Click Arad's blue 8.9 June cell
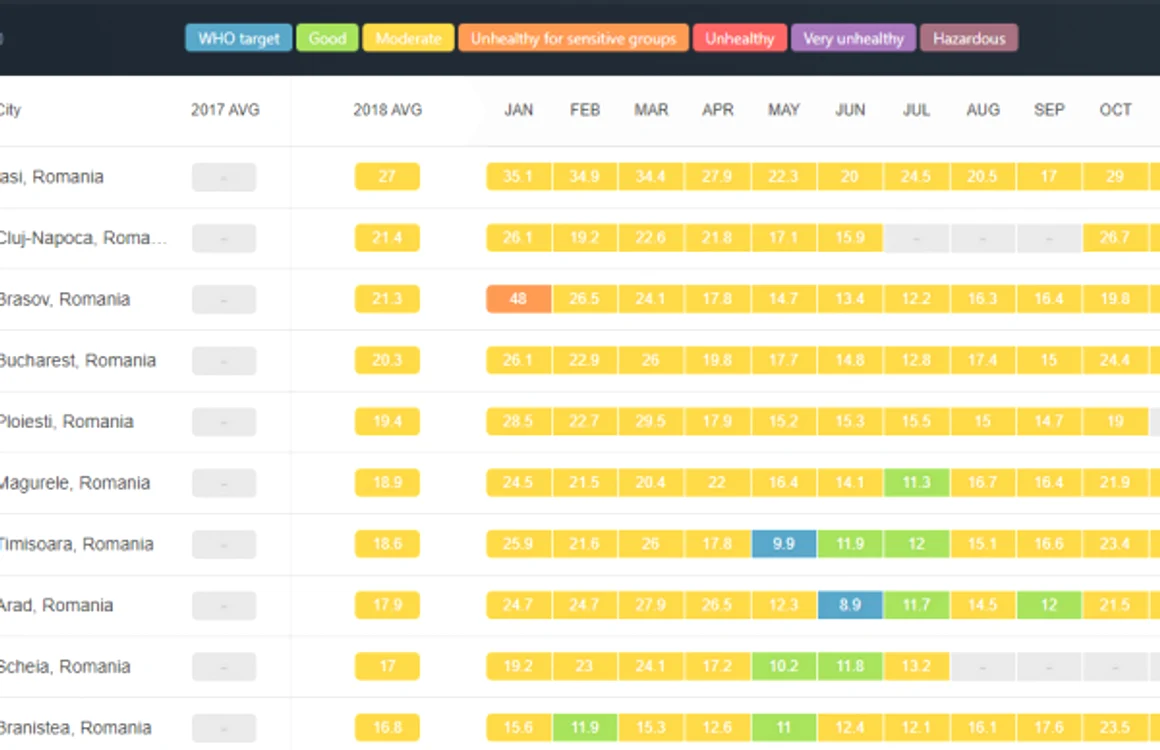This screenshot has height=750, width=1160. pos(850,605)
